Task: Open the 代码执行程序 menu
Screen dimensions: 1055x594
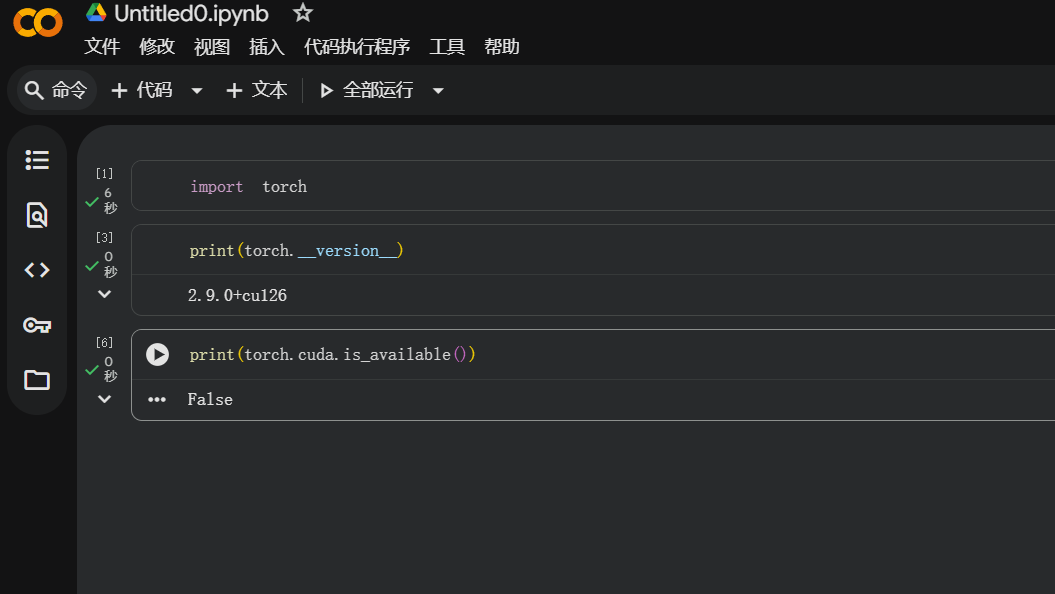Action: [x=357, y=46]
